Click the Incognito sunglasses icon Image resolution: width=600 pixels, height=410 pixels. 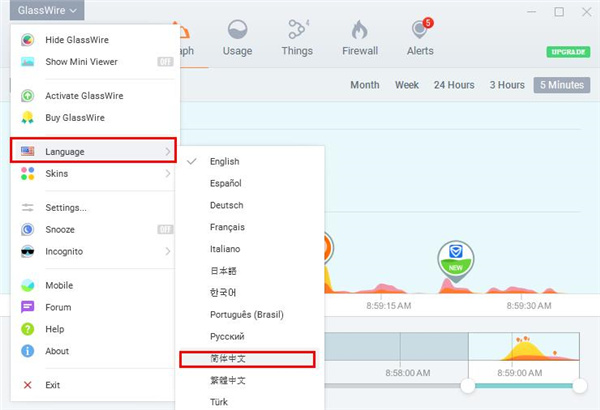pos(28,252)
